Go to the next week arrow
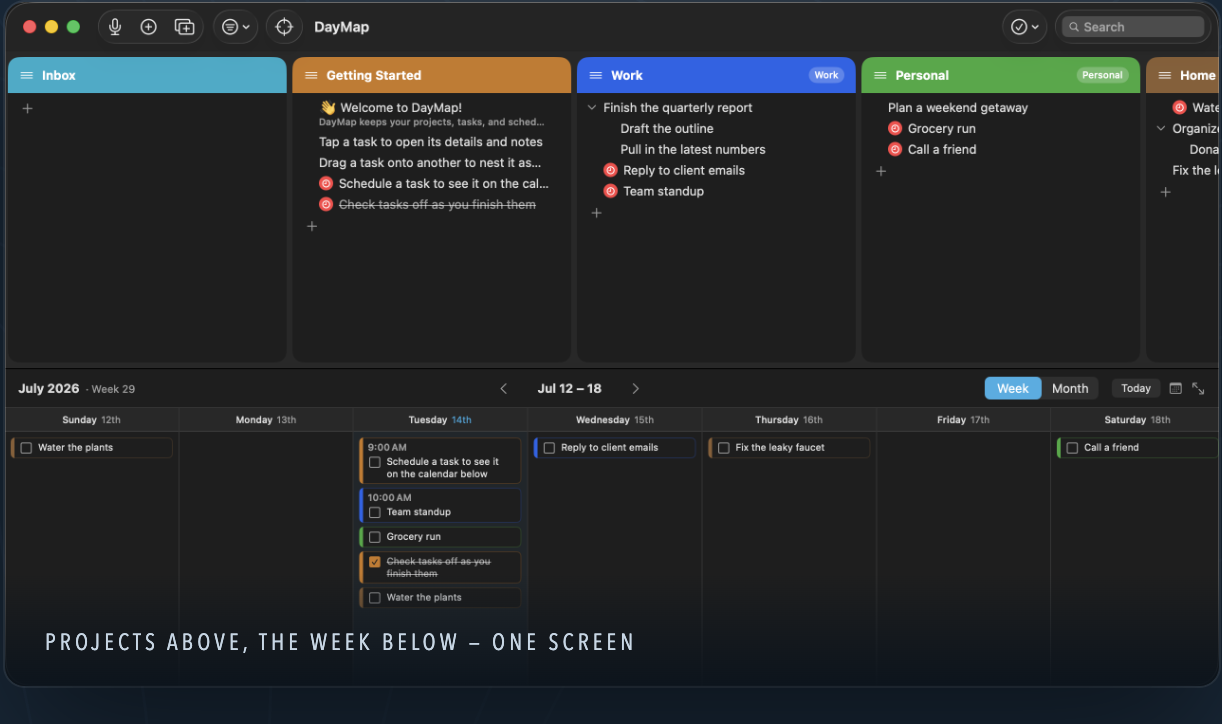The image size is (1222, 724). click(635, 388)
